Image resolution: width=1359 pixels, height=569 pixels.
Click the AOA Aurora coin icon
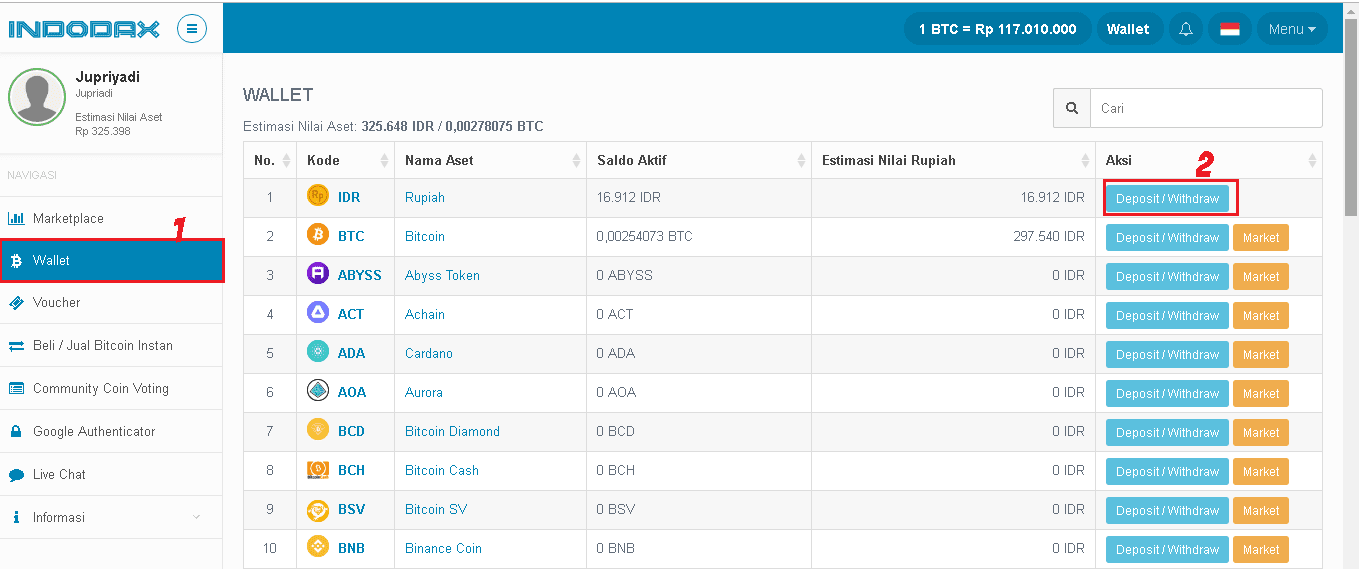point(318,391)
